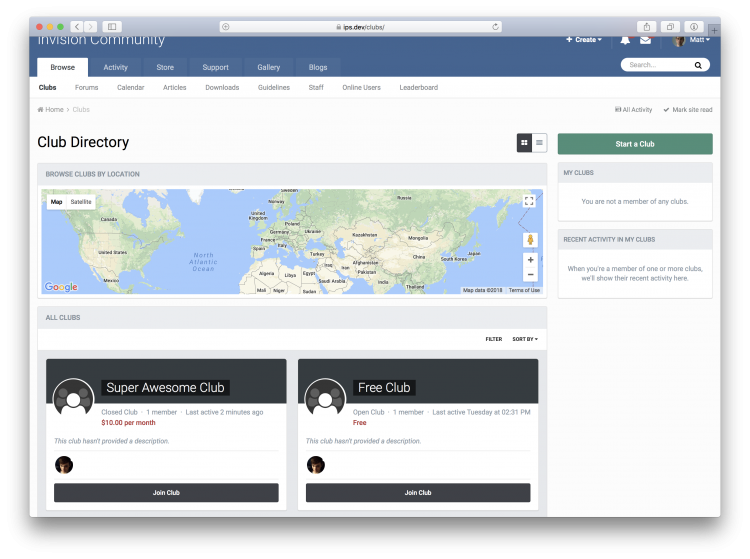Select the Support tab
750x559 pixels.
tap(215, 67)
